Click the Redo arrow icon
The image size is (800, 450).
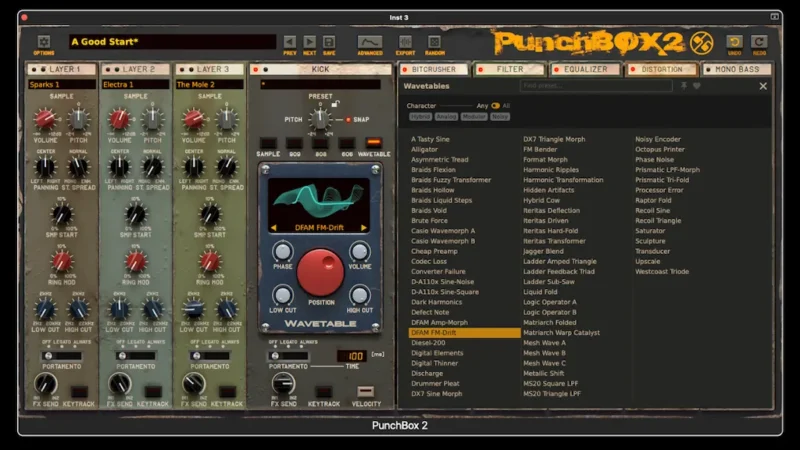coord(759,42)
